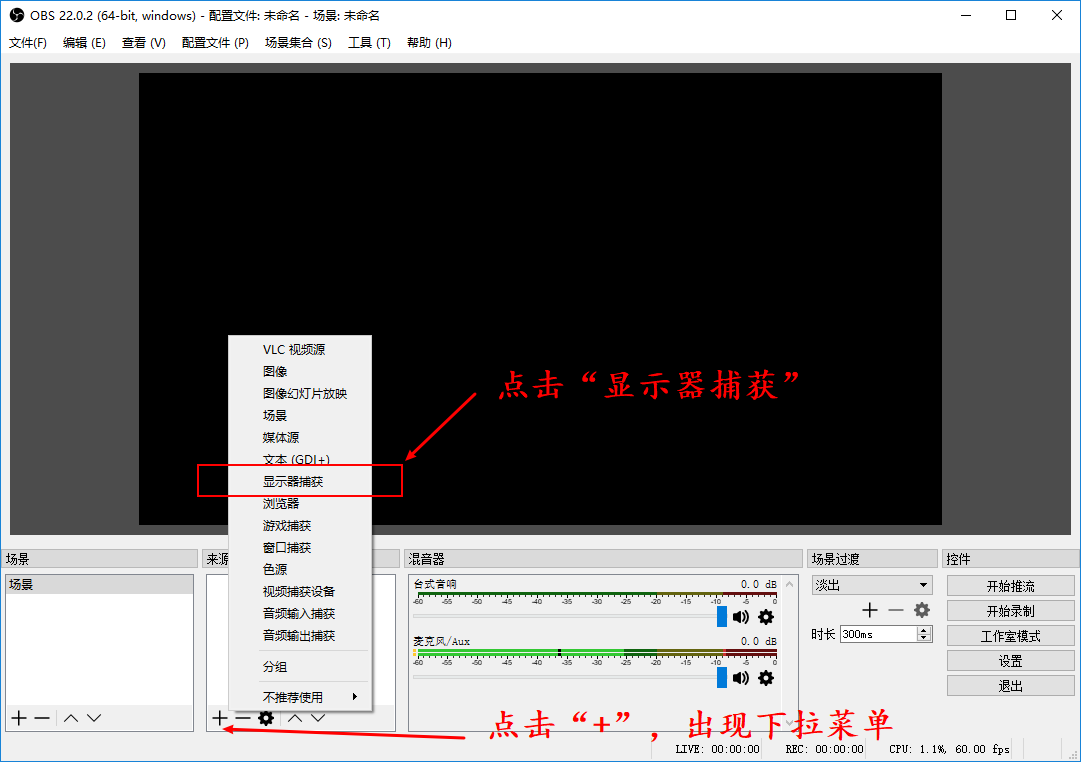The width and height of the screenshot is (1081, 762).
Task: Click the LIVE: 00:00:00 status text
Action: [x=717, y=749]
